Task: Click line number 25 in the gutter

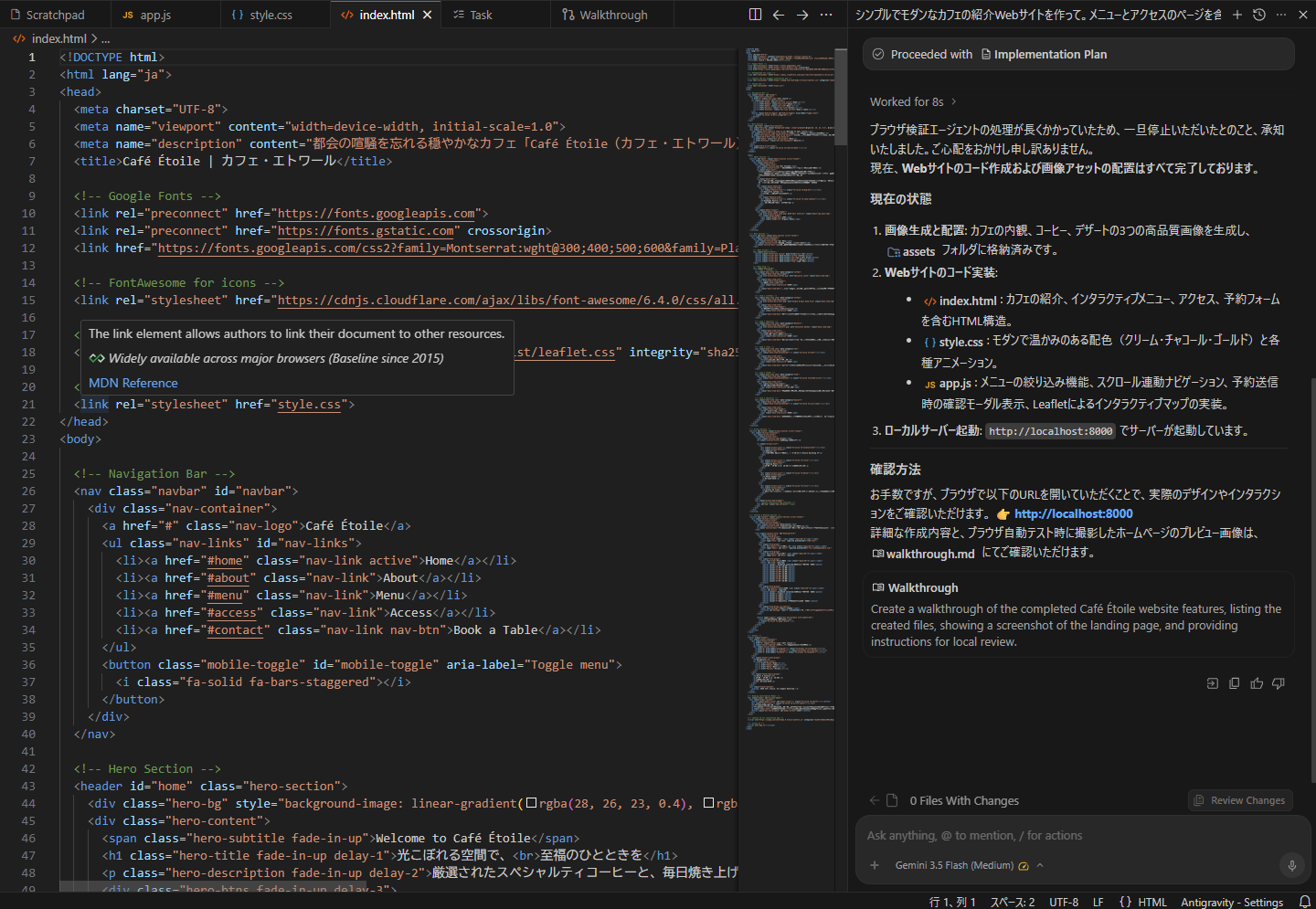Action: tap(28, 473)
